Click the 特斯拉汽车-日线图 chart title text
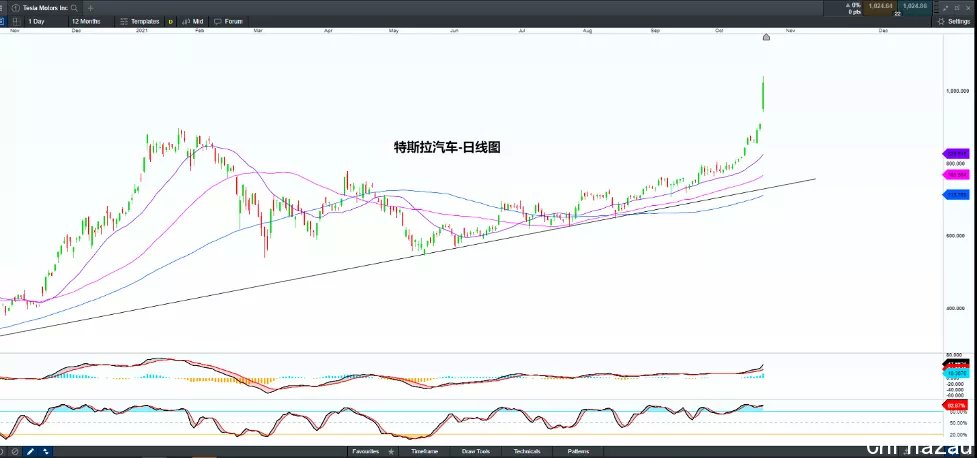Image resolution: width=977 pixels, height=458 pixels. [x=447, y=148]
